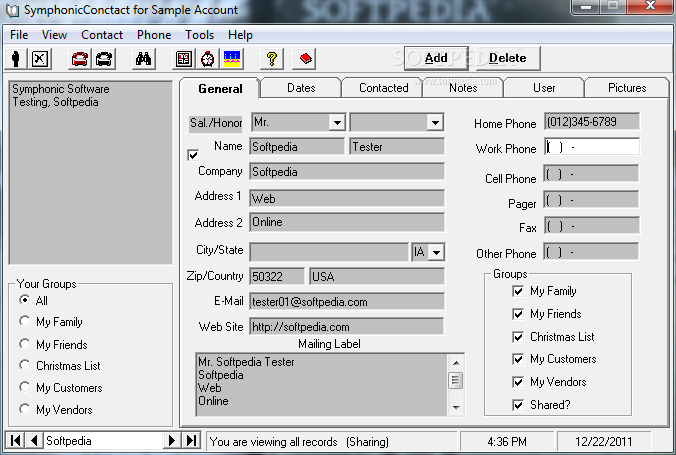Select the General tab
The image size is (676, 455).
tap(220, 89)
